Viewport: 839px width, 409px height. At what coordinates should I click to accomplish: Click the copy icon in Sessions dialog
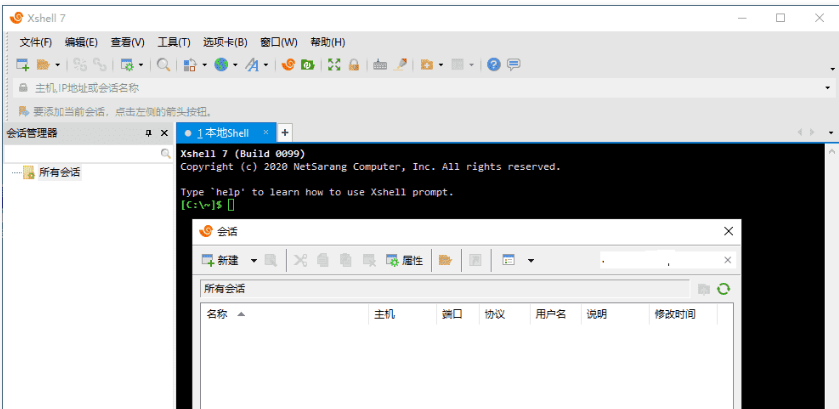(x=323, y=261)
